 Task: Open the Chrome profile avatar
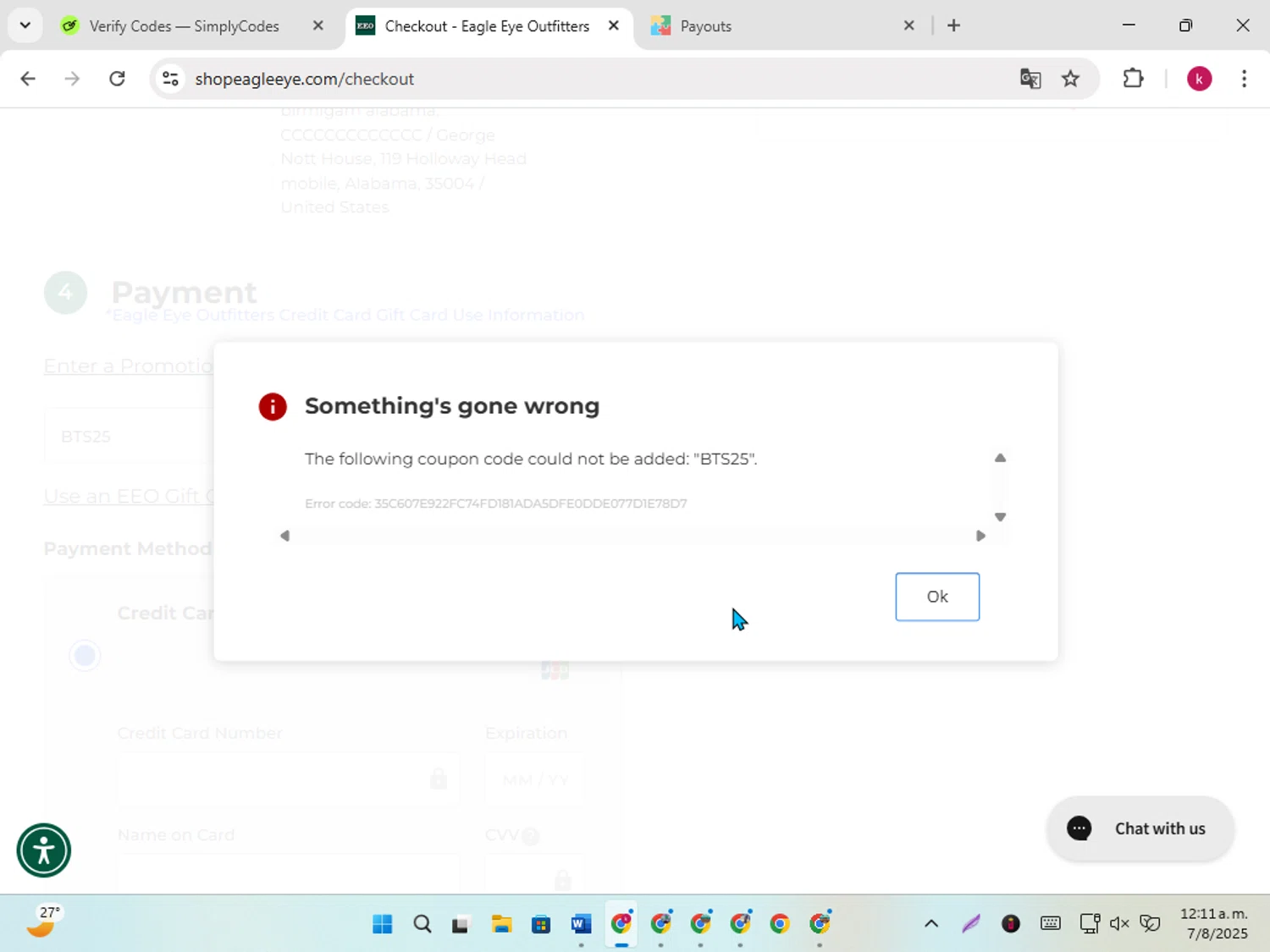pos(1199,79)
